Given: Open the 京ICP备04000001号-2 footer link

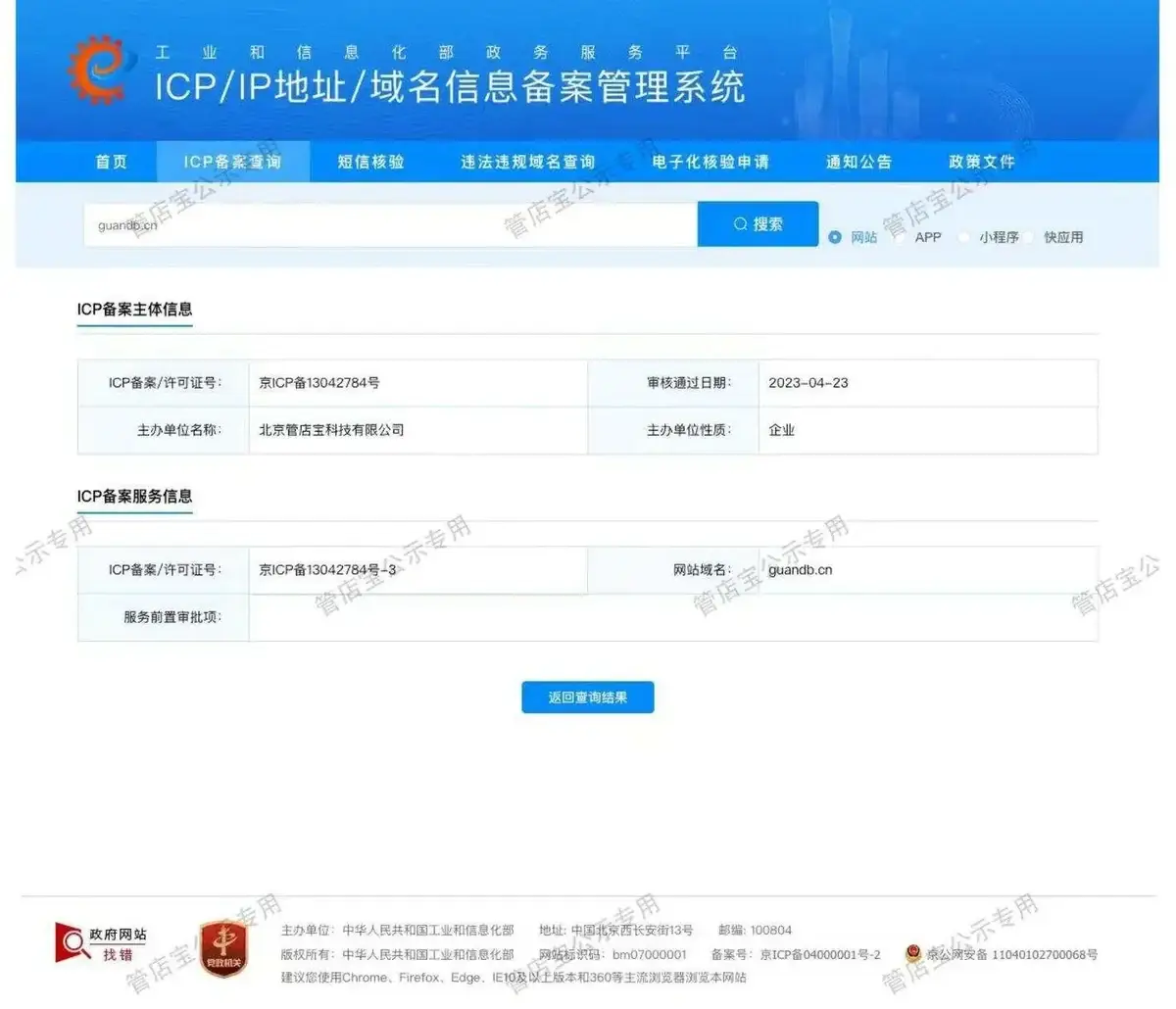Looking at the screenshot, I should point(820,954).
